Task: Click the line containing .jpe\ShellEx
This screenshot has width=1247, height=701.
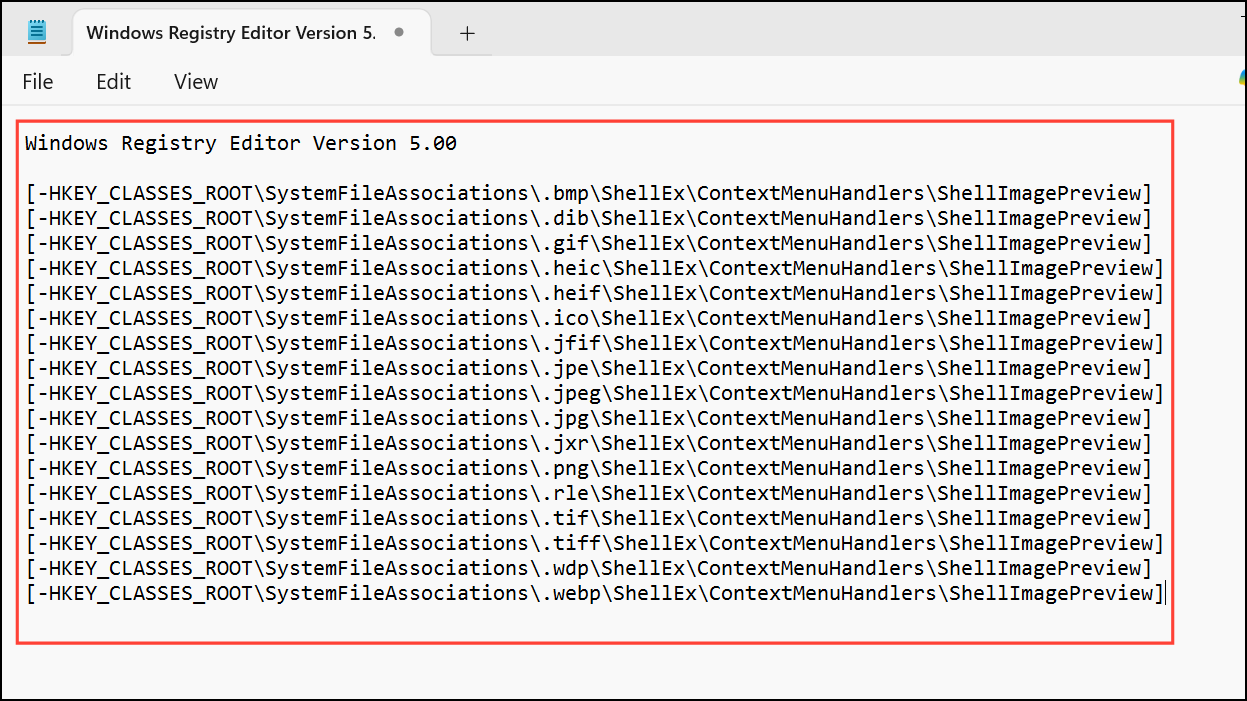Action: [589, 368]
